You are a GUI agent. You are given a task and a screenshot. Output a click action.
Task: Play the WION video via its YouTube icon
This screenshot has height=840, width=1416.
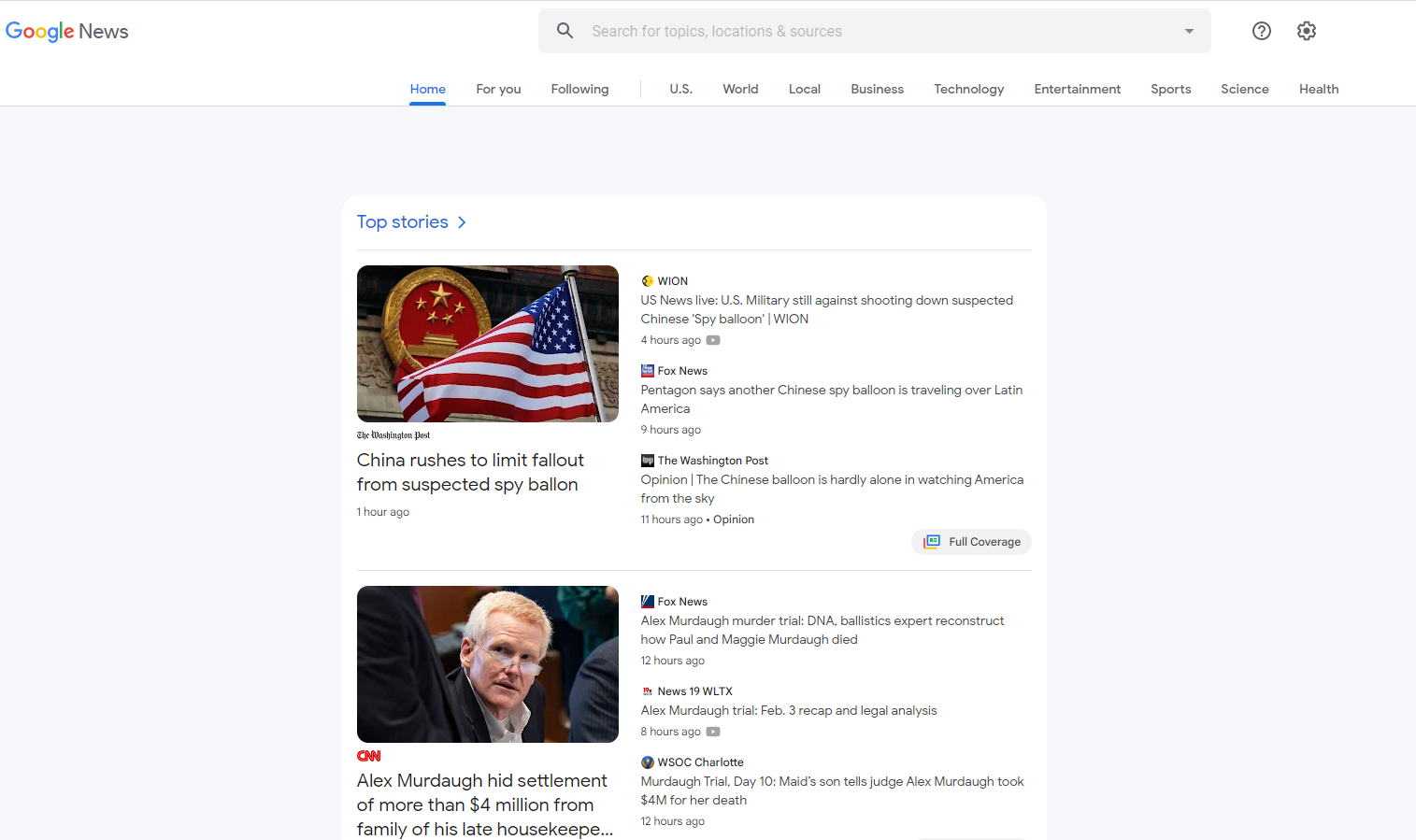click(x=713, y=340)
